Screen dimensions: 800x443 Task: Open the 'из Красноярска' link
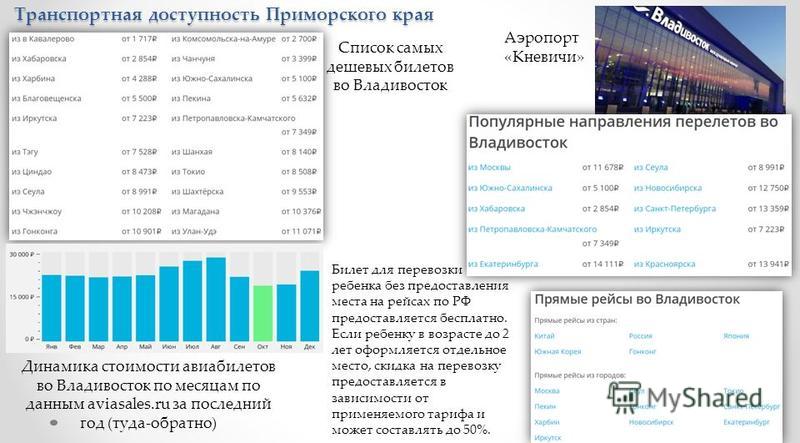click(x=664, y=264)
